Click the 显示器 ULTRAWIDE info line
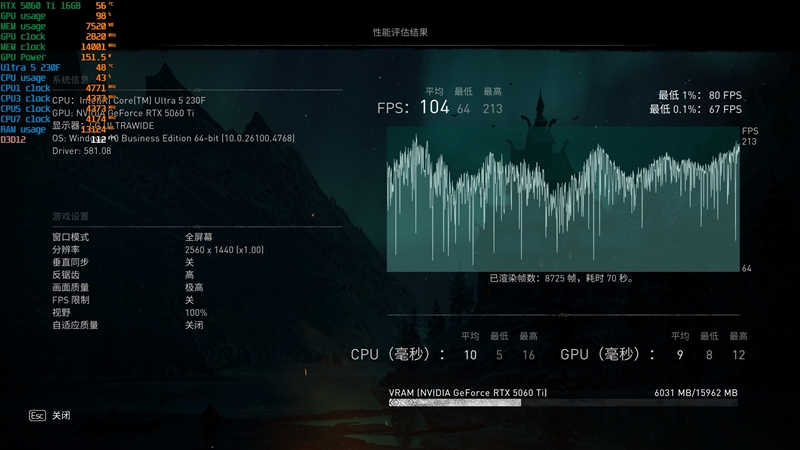800x450 pixels. [x=103, y=126]
